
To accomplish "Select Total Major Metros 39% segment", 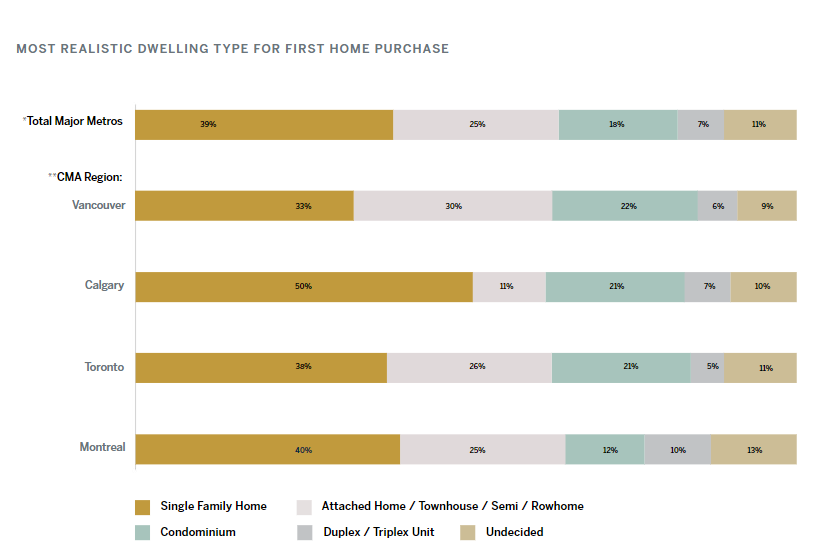I will click(x=264, y=125).
